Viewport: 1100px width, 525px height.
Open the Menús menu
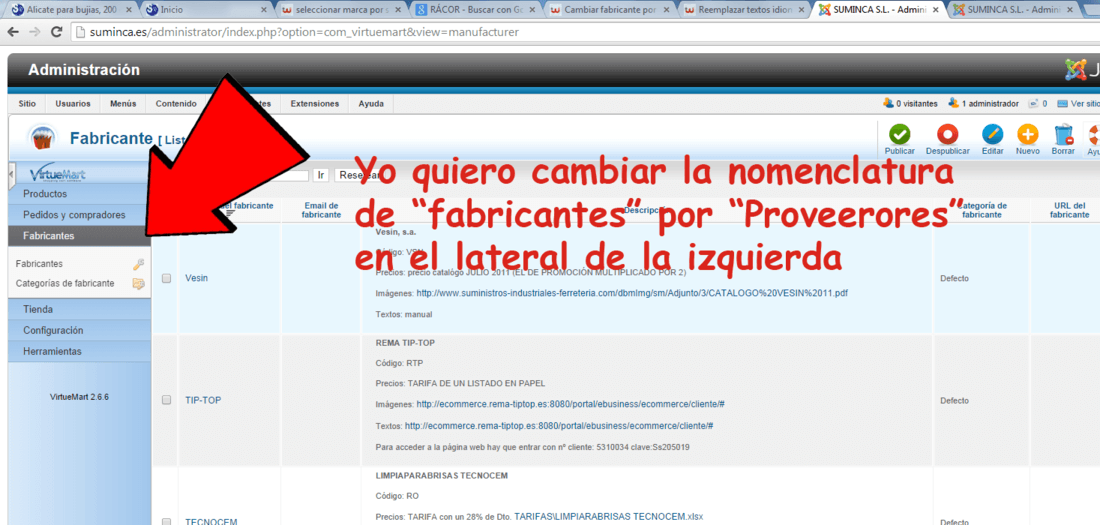[123, 103]
